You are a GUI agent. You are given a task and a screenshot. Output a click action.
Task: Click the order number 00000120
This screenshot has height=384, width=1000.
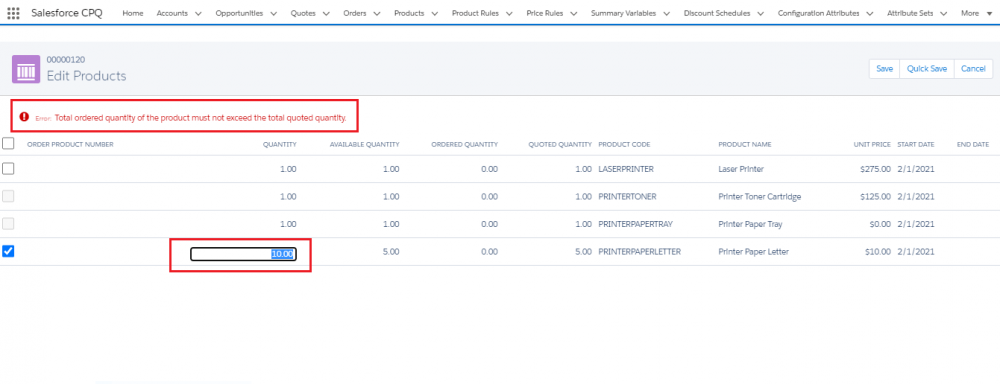(66, 60)
